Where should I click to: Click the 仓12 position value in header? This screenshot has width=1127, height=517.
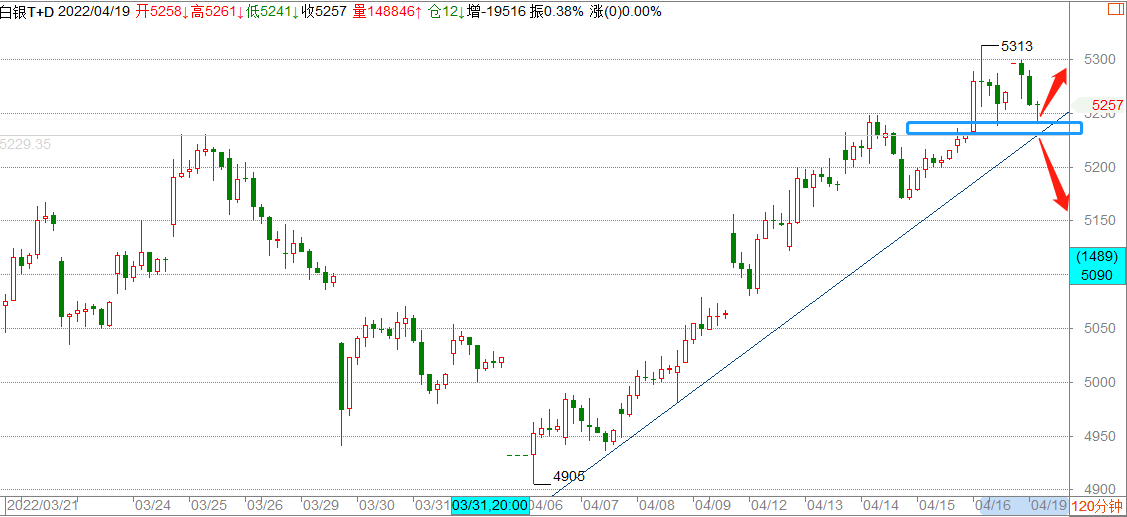pyautogui.click(x=445, y=12)
